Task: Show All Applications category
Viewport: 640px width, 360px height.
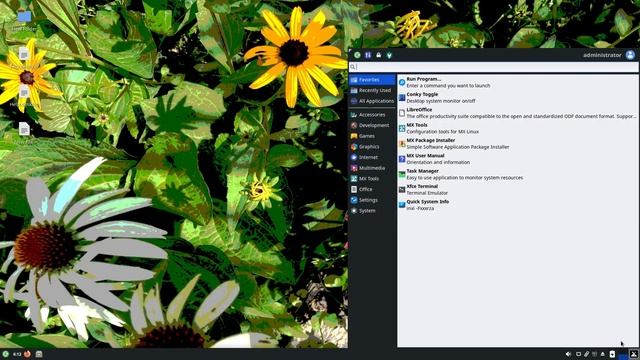Action: 372,101
